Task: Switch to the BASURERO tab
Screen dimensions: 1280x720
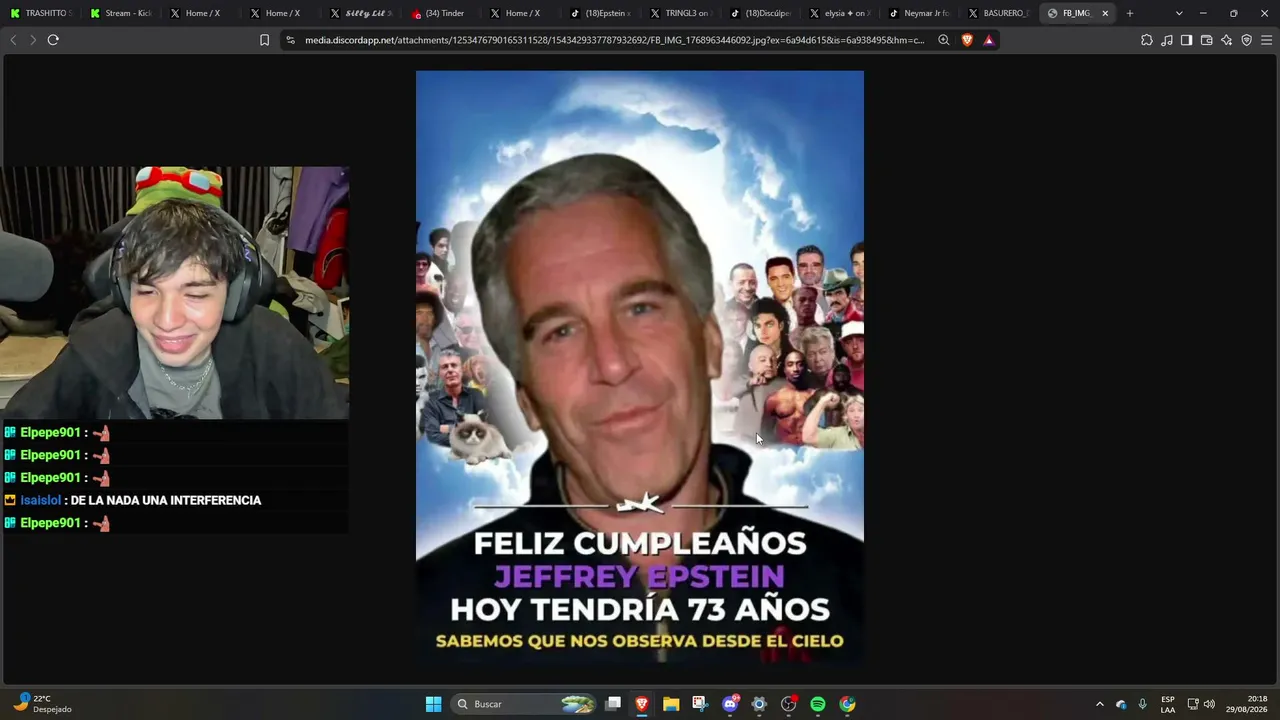Action: (1000, 13)
